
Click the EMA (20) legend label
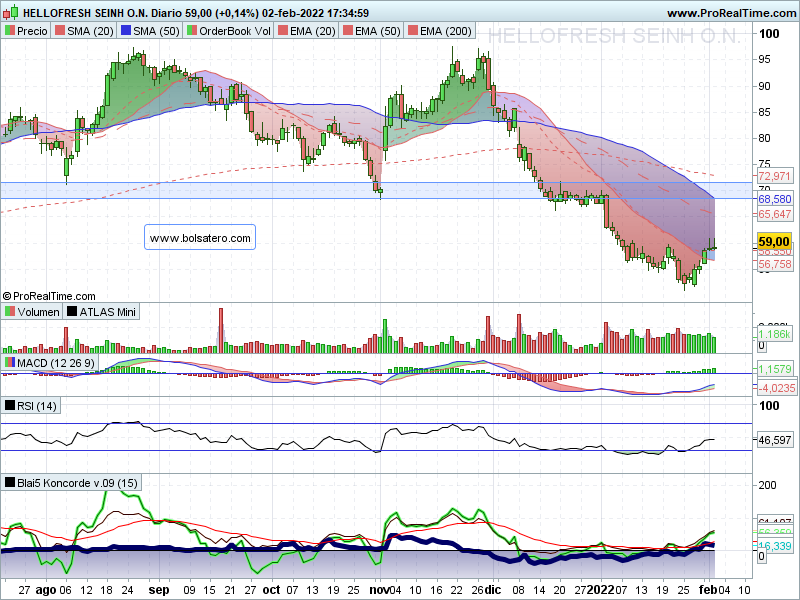tap(312, 31)
